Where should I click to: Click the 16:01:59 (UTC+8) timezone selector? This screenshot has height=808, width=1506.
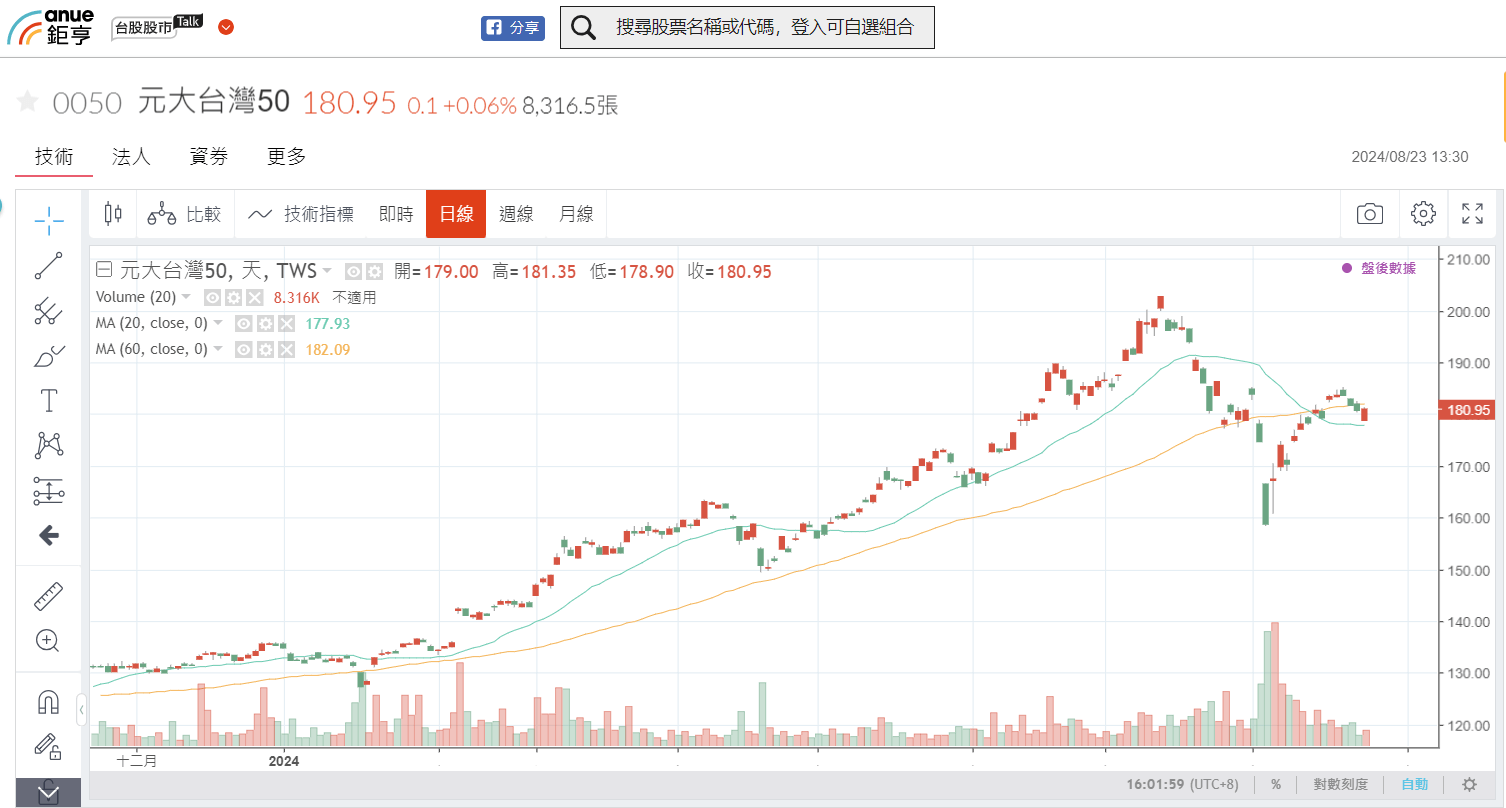coord(1182,785)
